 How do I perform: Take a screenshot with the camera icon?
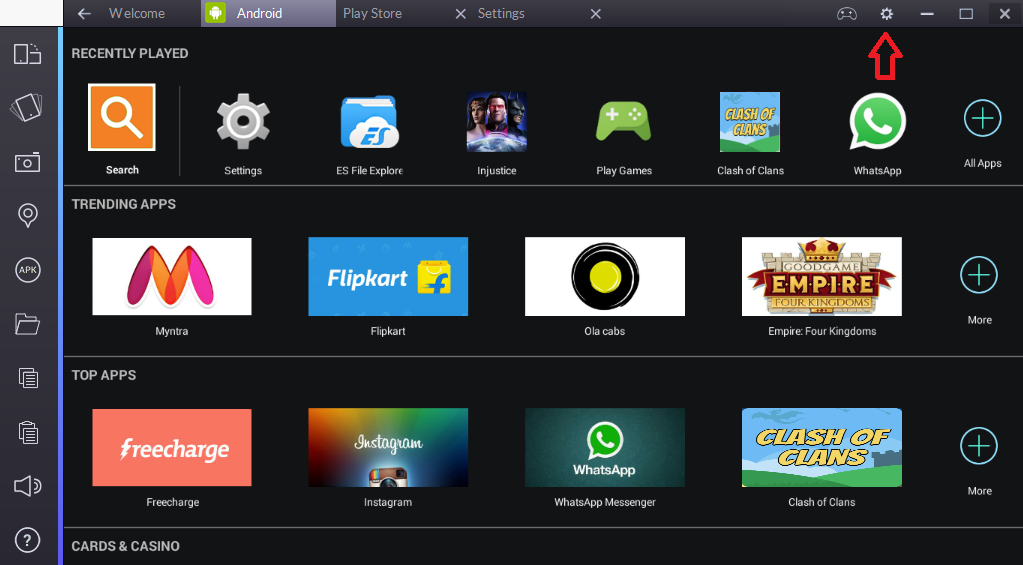[27, 162]
